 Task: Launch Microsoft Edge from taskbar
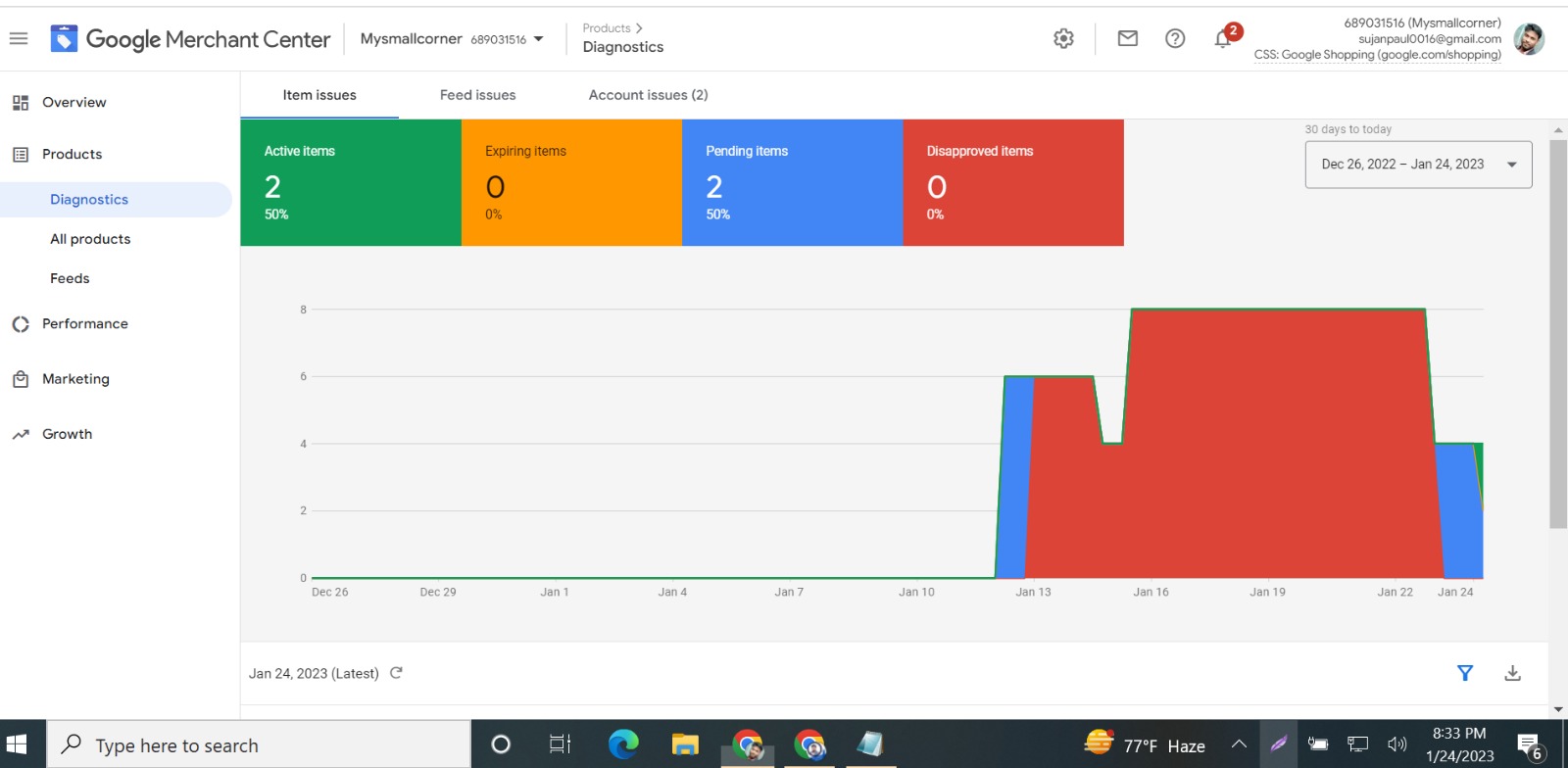click(623, 744)
